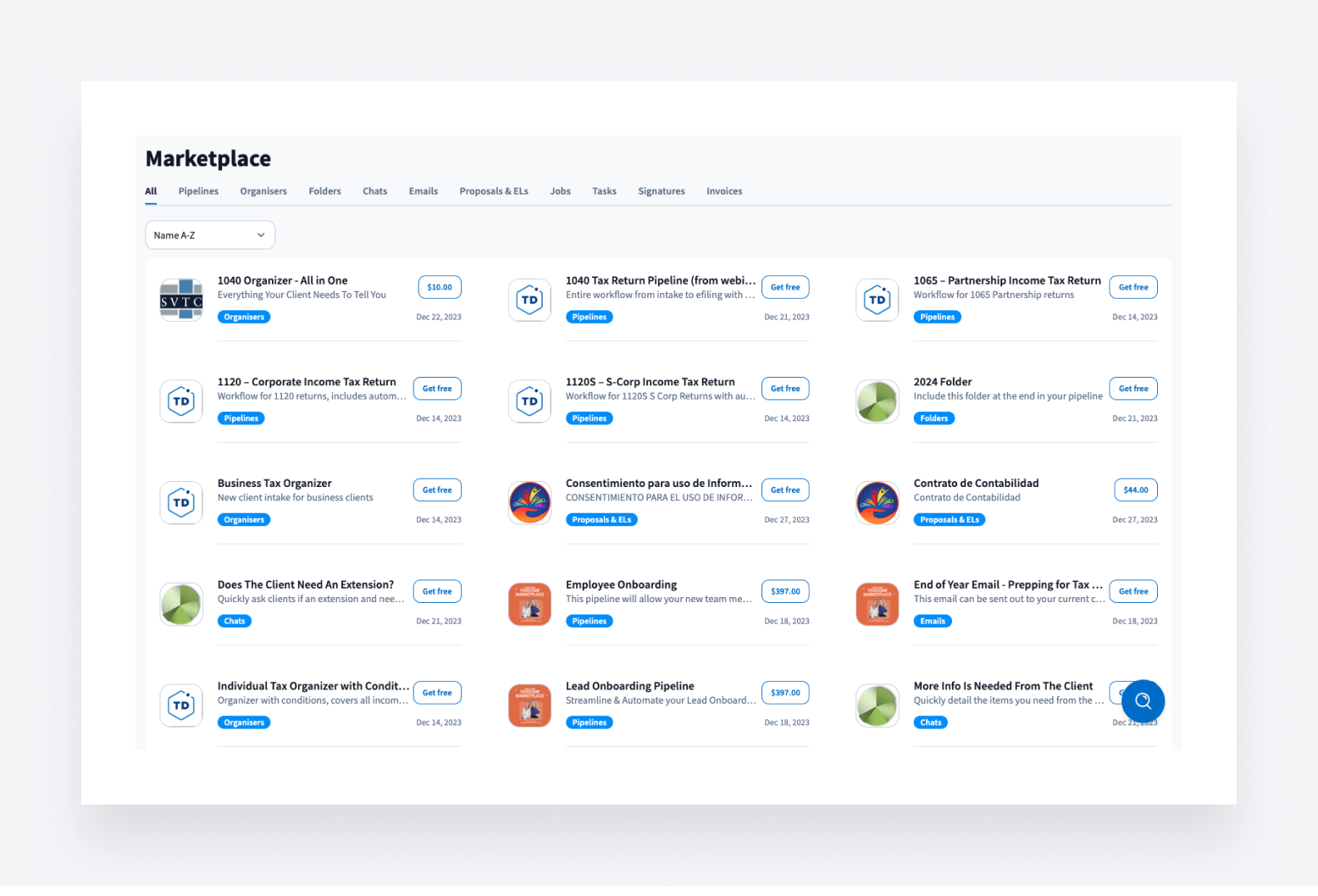Select the Signatures tab
1318x896 pixels.
coord(662,191)
